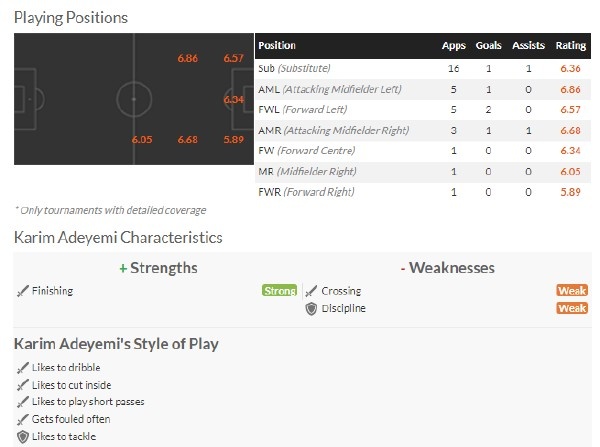Click the shield icon next to Likes to tackle
The height and width of the screenshot is (447, 600).
[23, 437]
